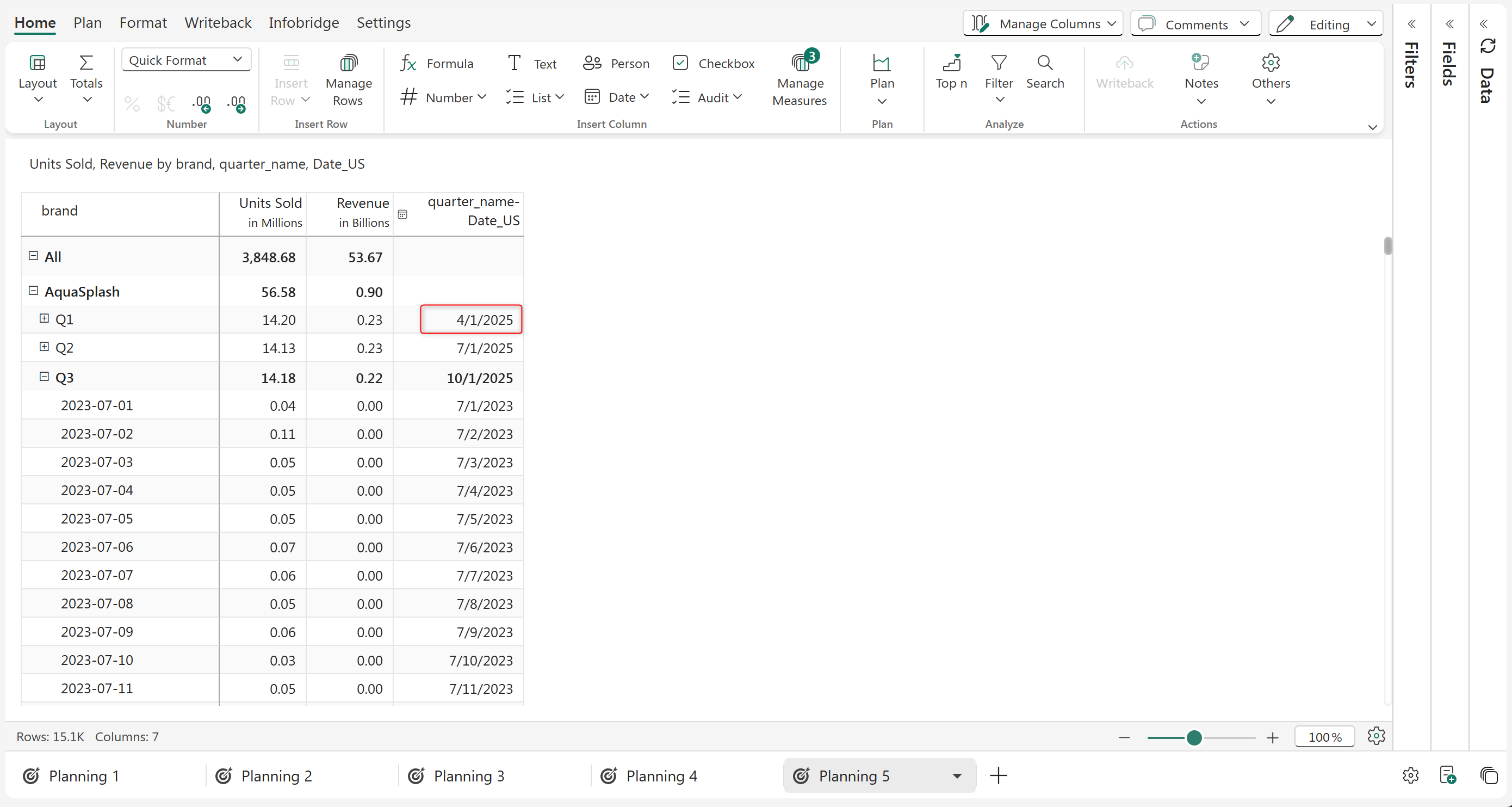Viewport: 1512px width, 807px height.
Task: Collapse the Q3 quarter row
Action: click(44, 377)
